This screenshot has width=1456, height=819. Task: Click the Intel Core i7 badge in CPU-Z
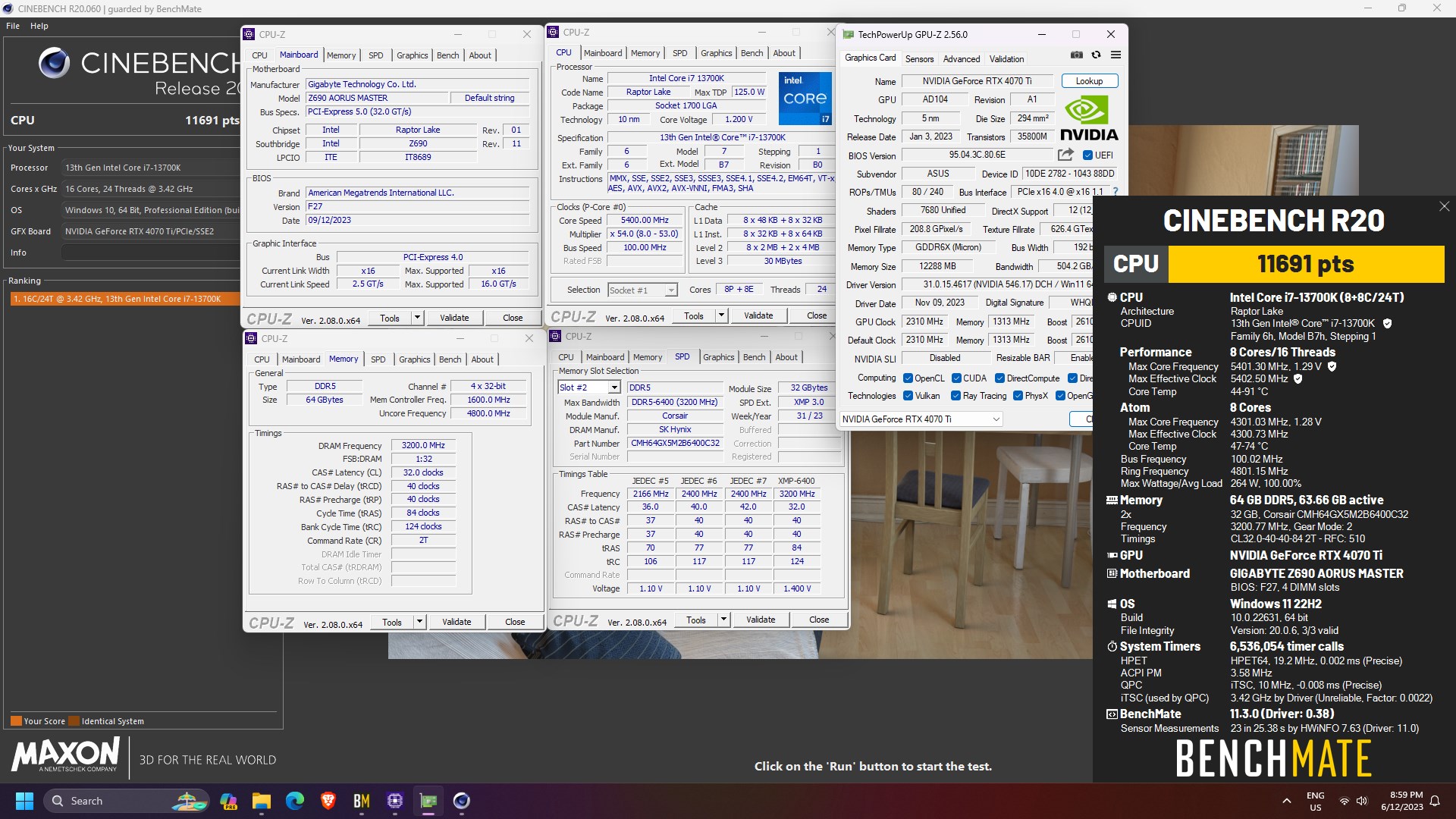click(805, 99)
